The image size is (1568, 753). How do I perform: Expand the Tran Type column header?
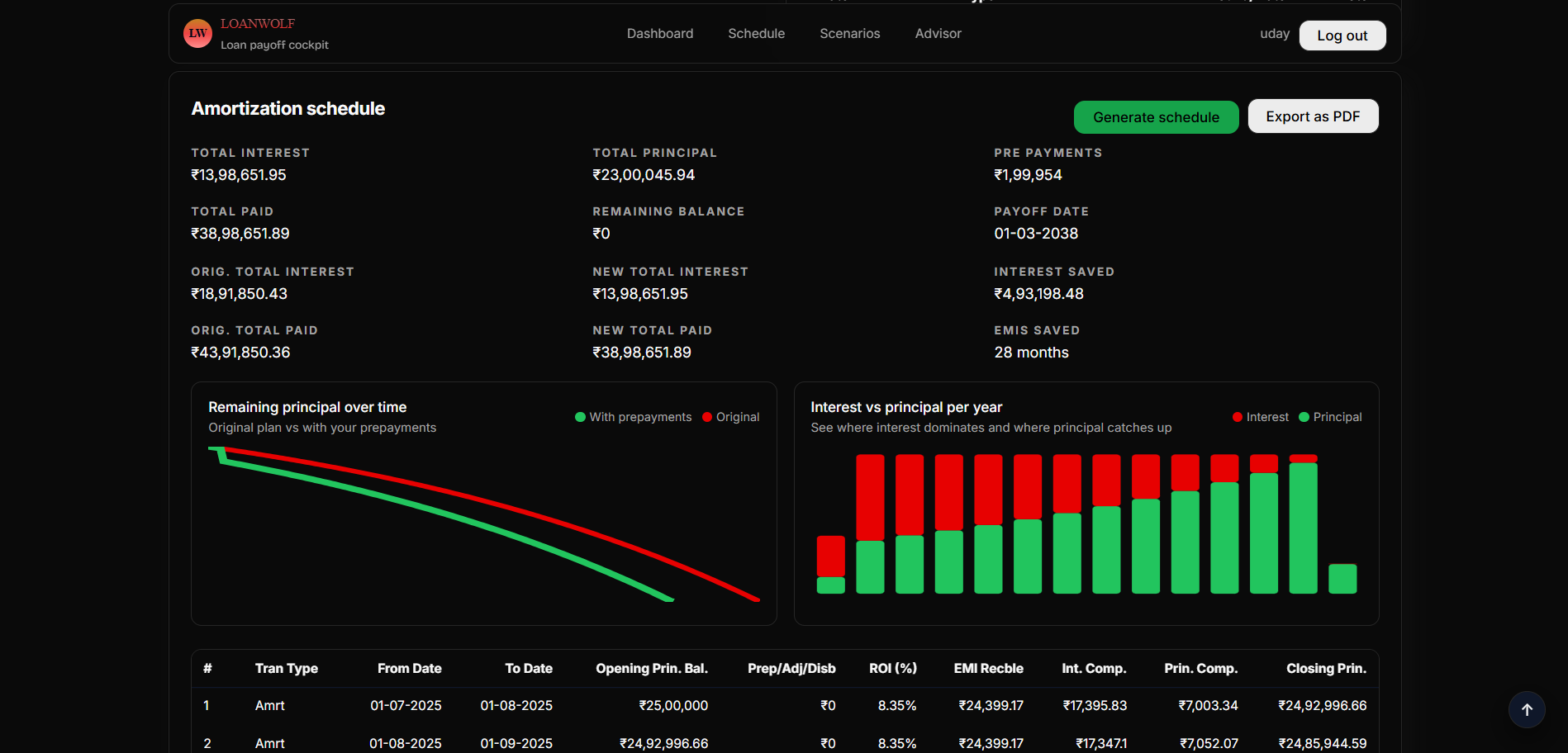[x=286, y=669]
